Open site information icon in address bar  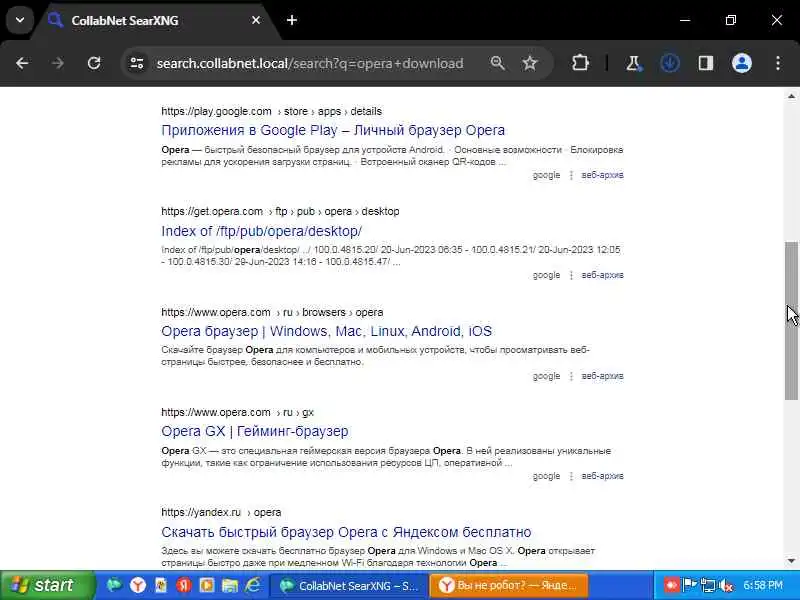[x=137, y=63]
